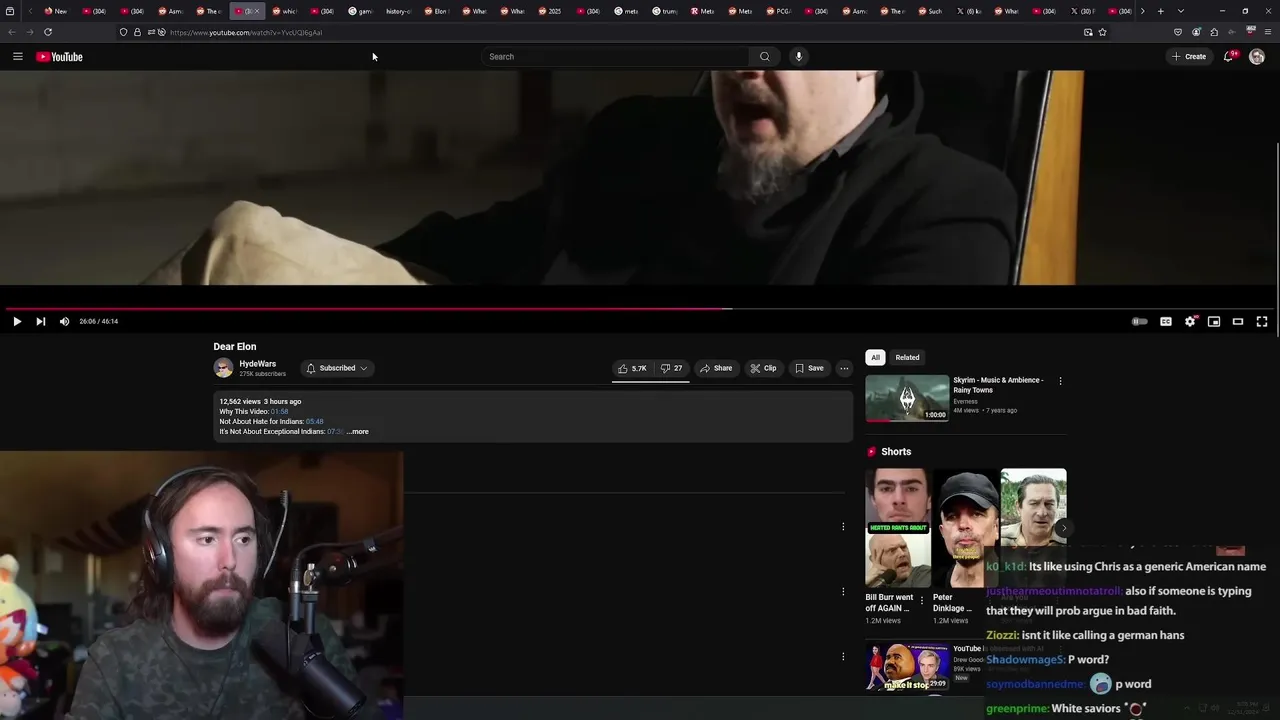The height and width of the screenshot is (720, 1280).
Task: Open options for the Skyrim video
Action: click(1060, 381)
